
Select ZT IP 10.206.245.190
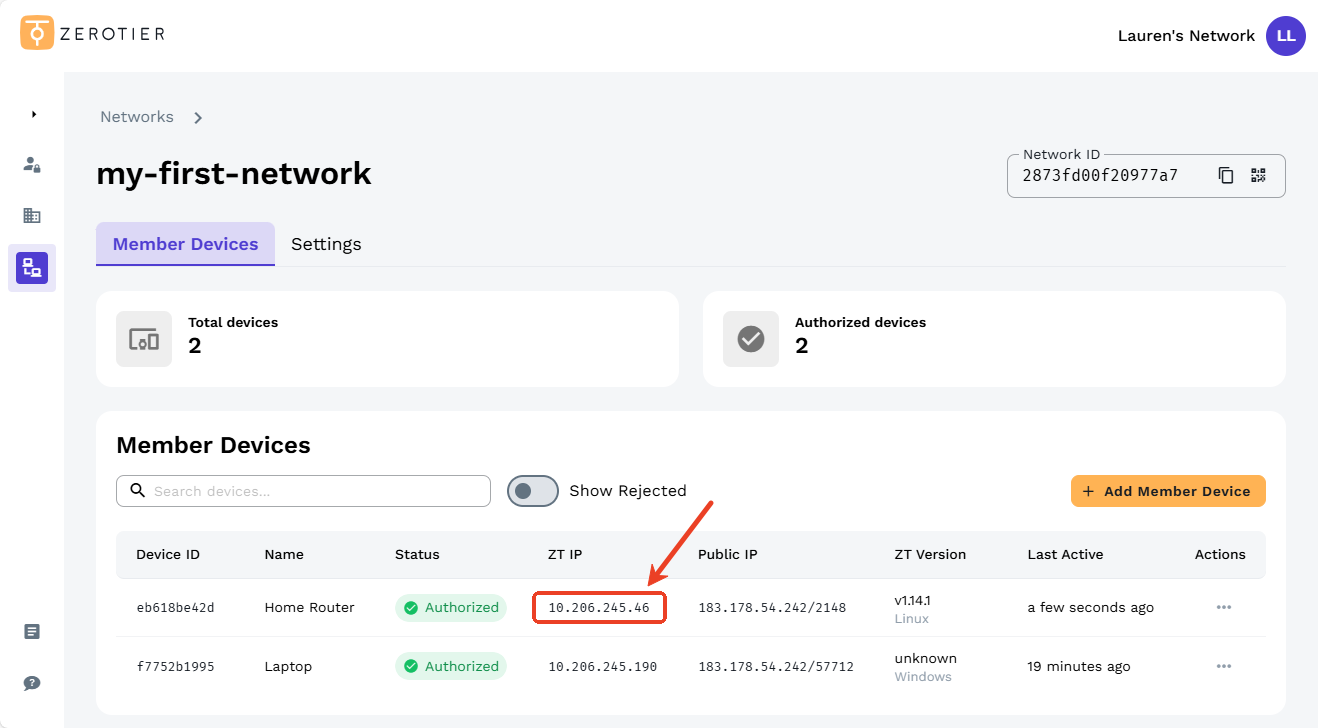coord(603,667)
